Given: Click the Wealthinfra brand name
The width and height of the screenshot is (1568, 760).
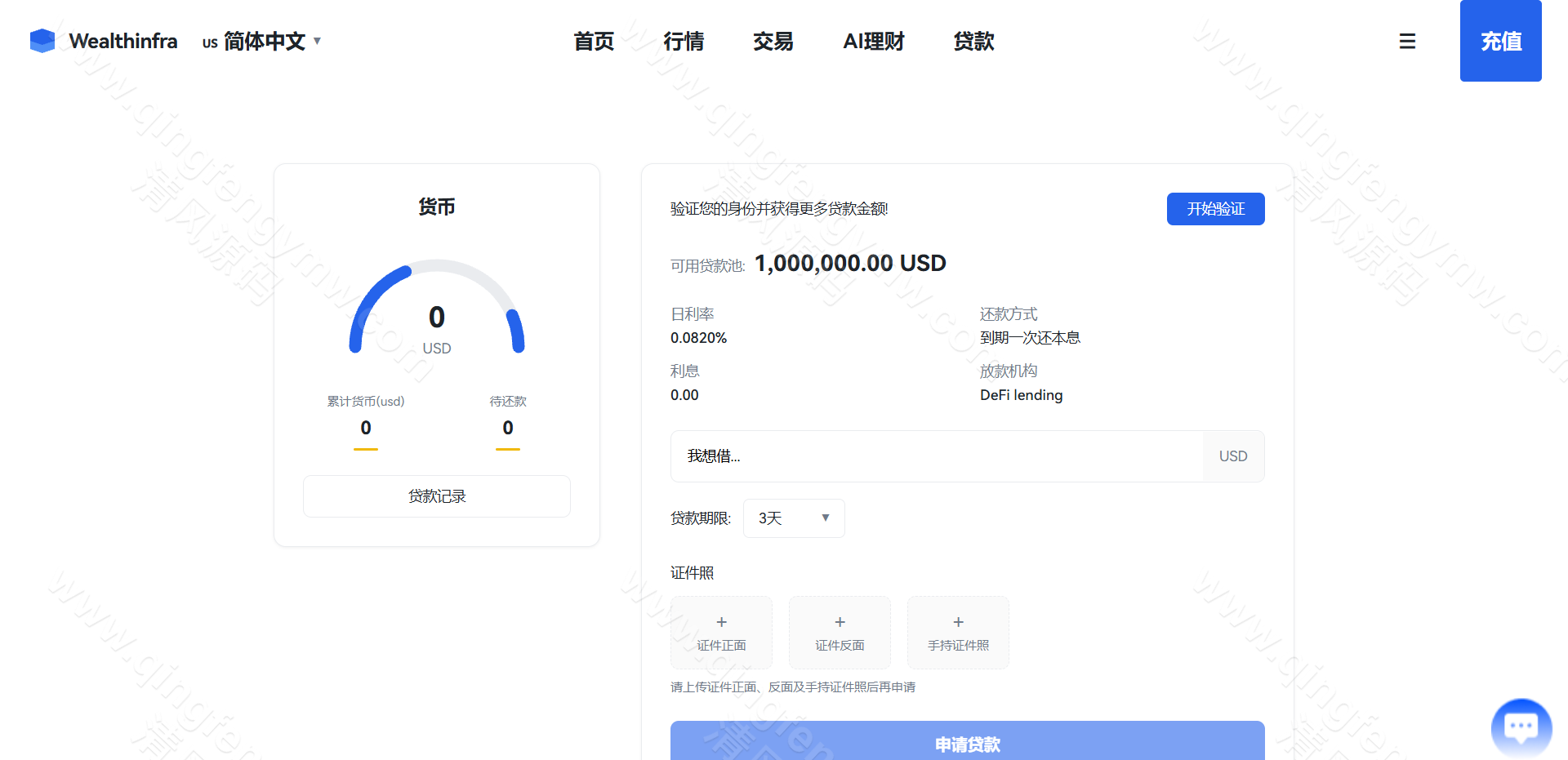Looking at the screenshot, I should 123,41.
